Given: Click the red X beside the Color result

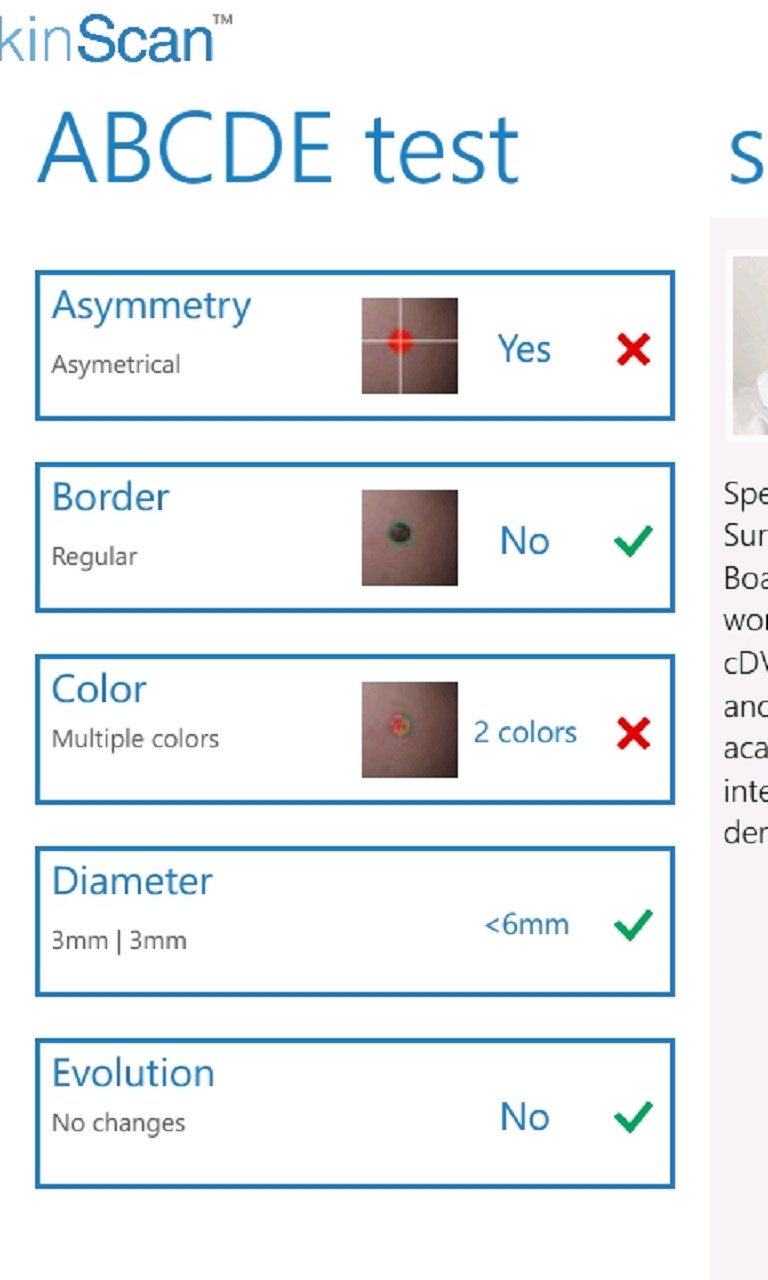Looking at the screenshot, I should coord(631,733).
